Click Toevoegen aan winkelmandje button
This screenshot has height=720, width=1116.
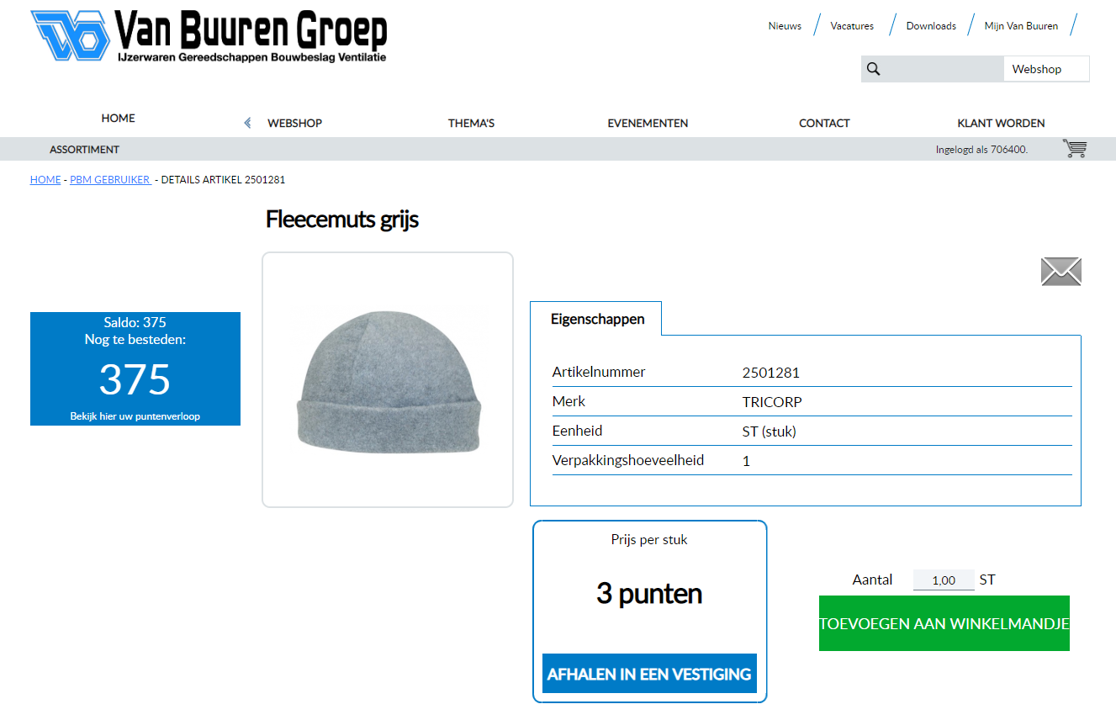pos(944,623)
